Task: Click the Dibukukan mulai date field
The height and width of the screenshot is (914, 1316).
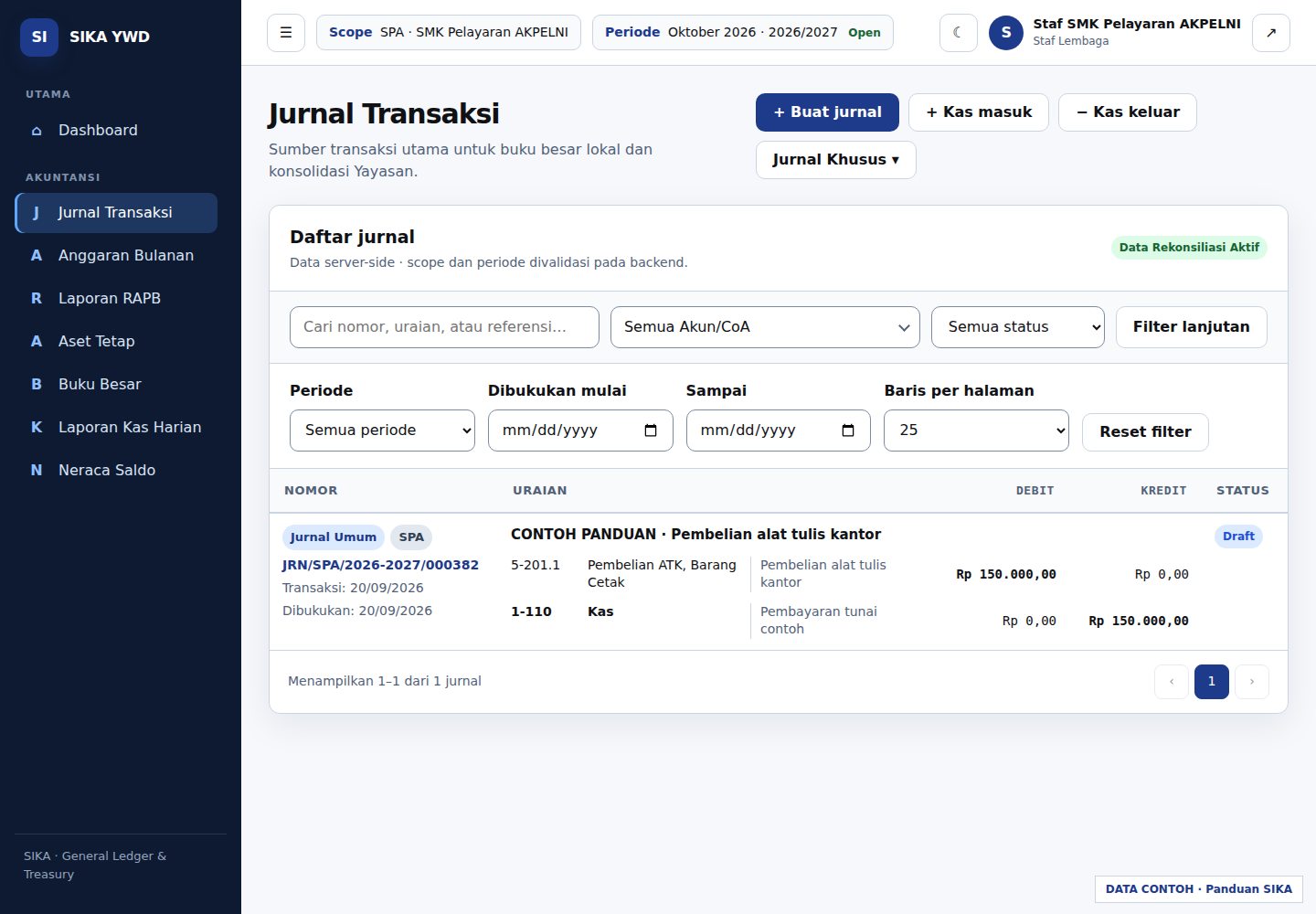Action: coord(580,430)
